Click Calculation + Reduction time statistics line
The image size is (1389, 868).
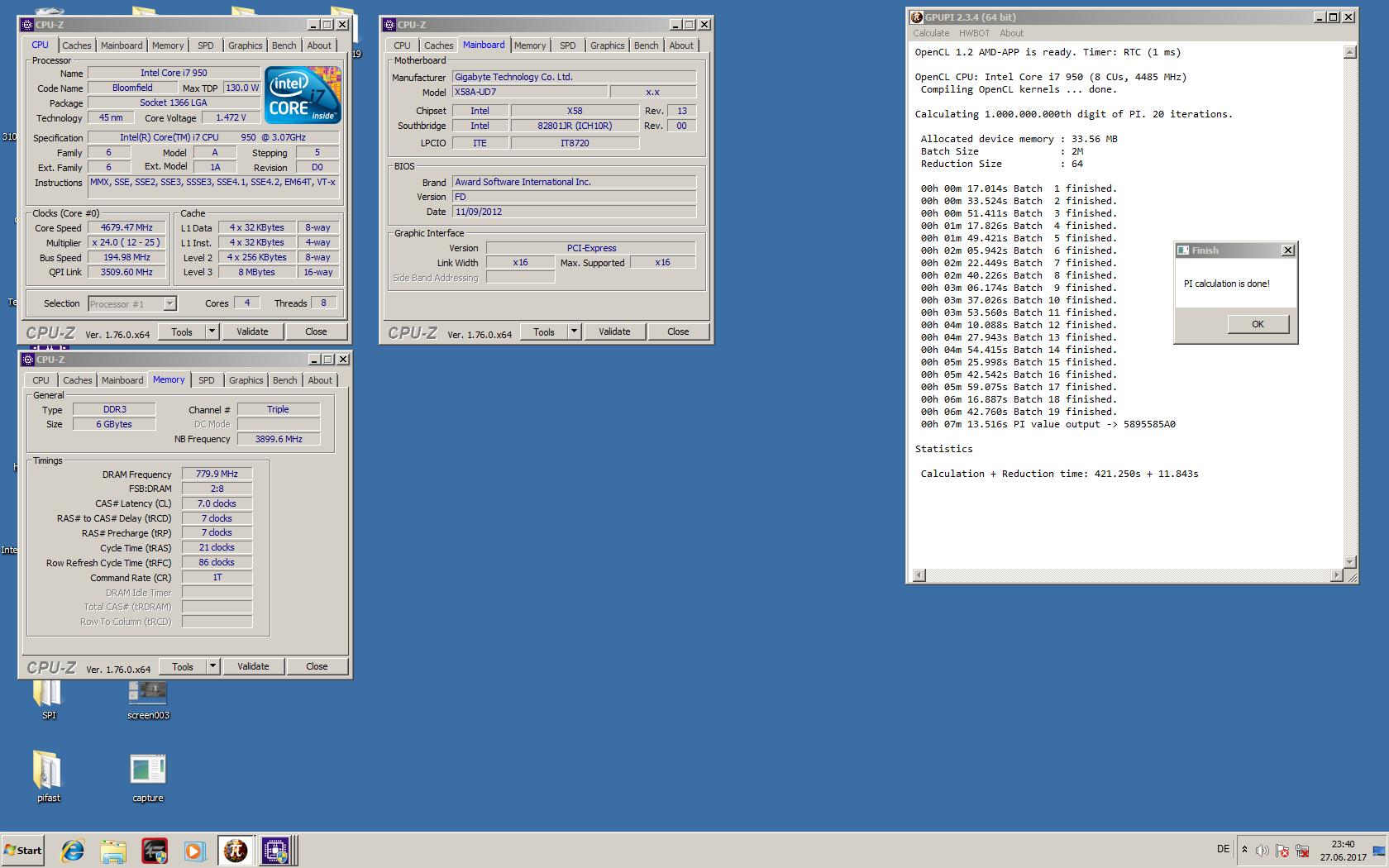(1059, 474)
